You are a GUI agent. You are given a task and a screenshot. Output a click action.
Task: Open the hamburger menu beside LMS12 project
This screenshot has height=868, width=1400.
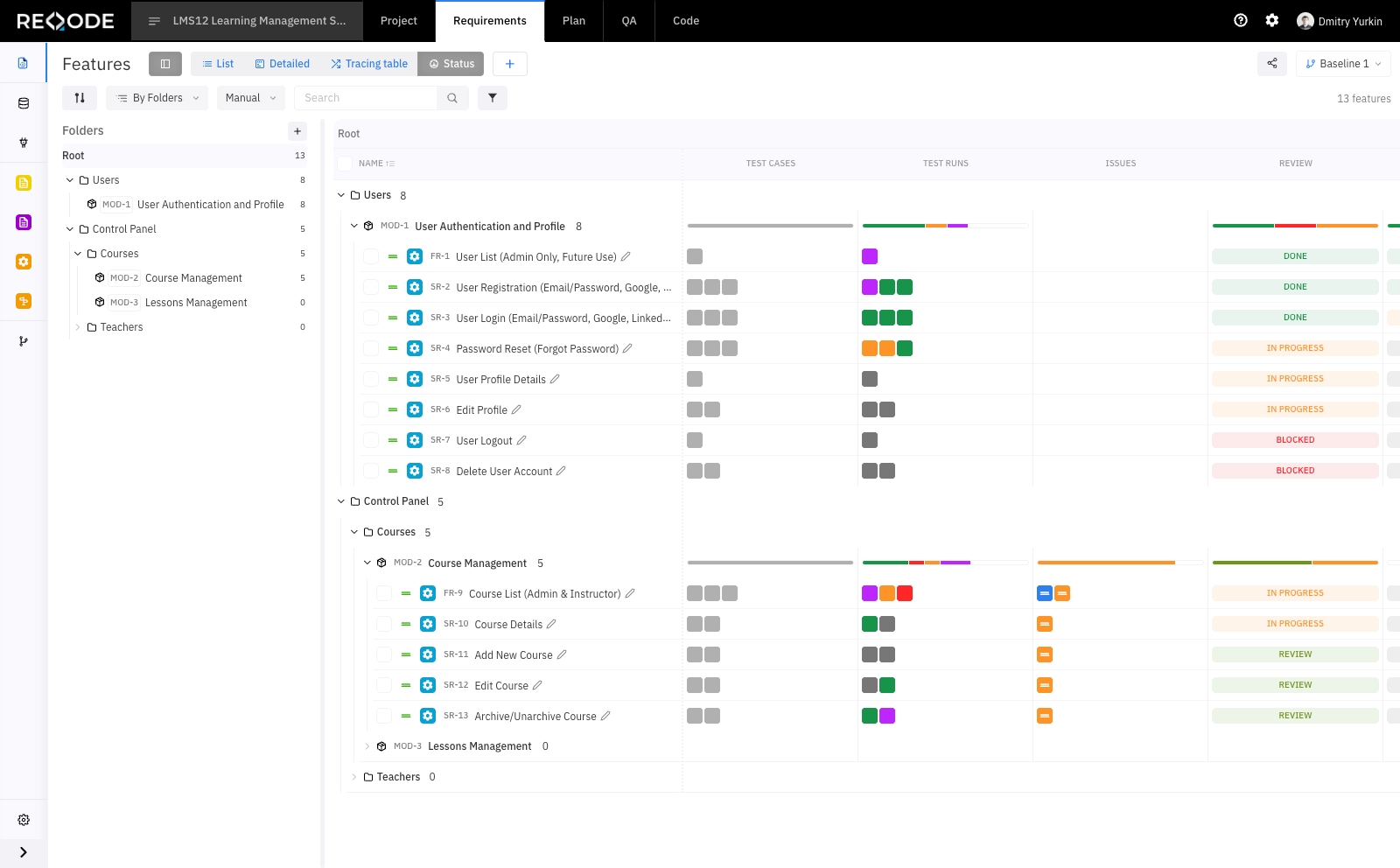(x=154, y=21)
